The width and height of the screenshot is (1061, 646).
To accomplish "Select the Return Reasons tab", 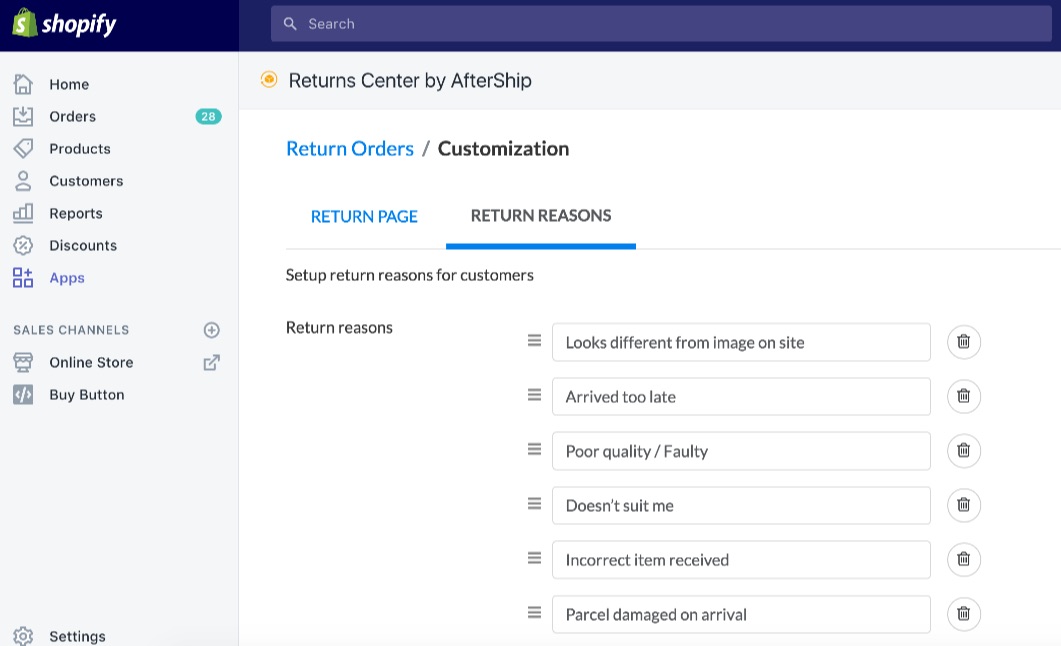I will [x=540, y=216].
